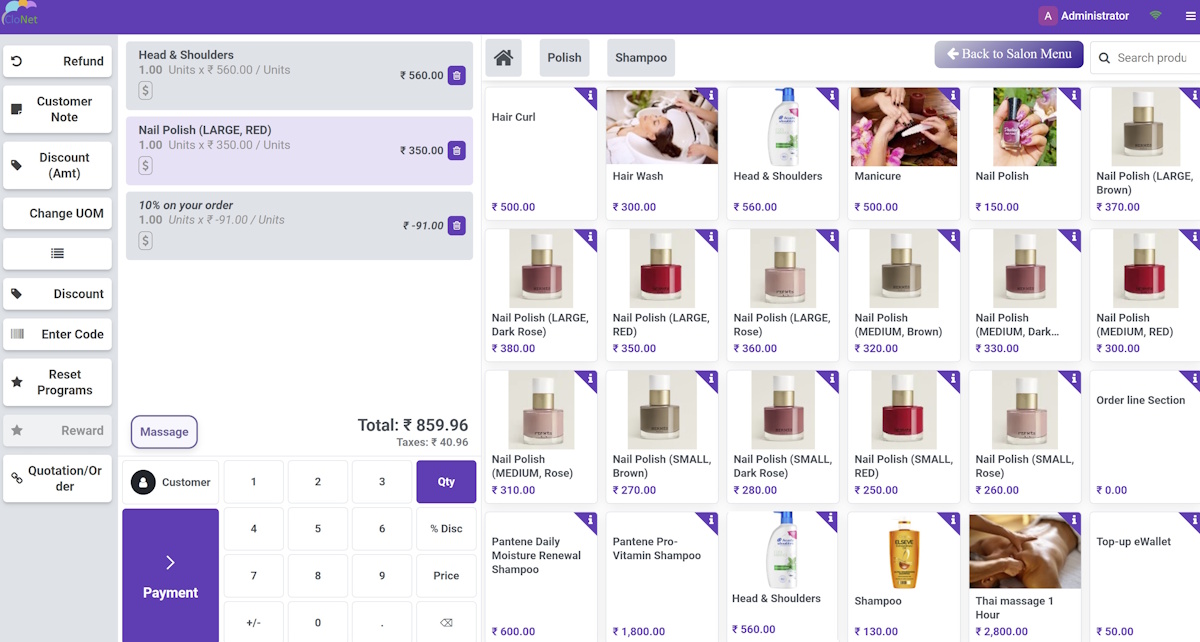1200x642 pixels.
Task: Add Pantene Daily Moisture Renewal Shampoo
Action: pyautogui.click(x=541, y=577)
